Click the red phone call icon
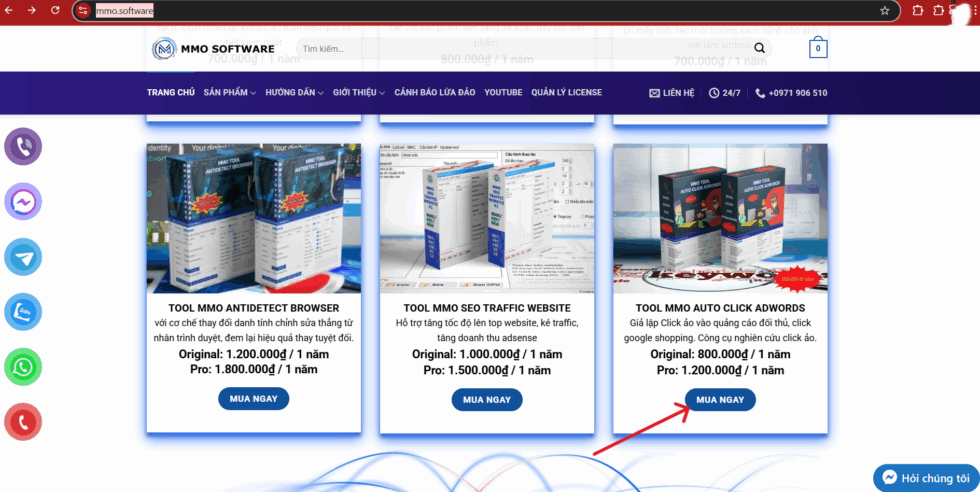The height and width of the screenshot is (492, 980). (23, 422)
